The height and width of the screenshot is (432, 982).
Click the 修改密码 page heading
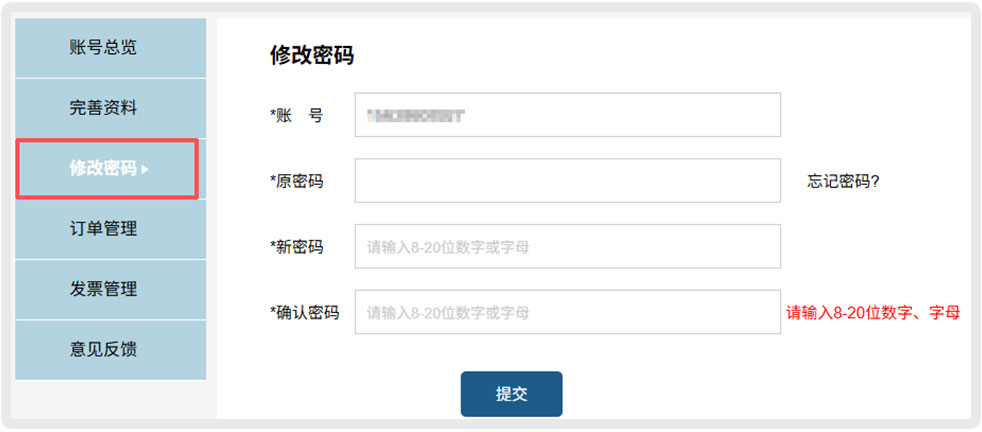pos(312,55)
